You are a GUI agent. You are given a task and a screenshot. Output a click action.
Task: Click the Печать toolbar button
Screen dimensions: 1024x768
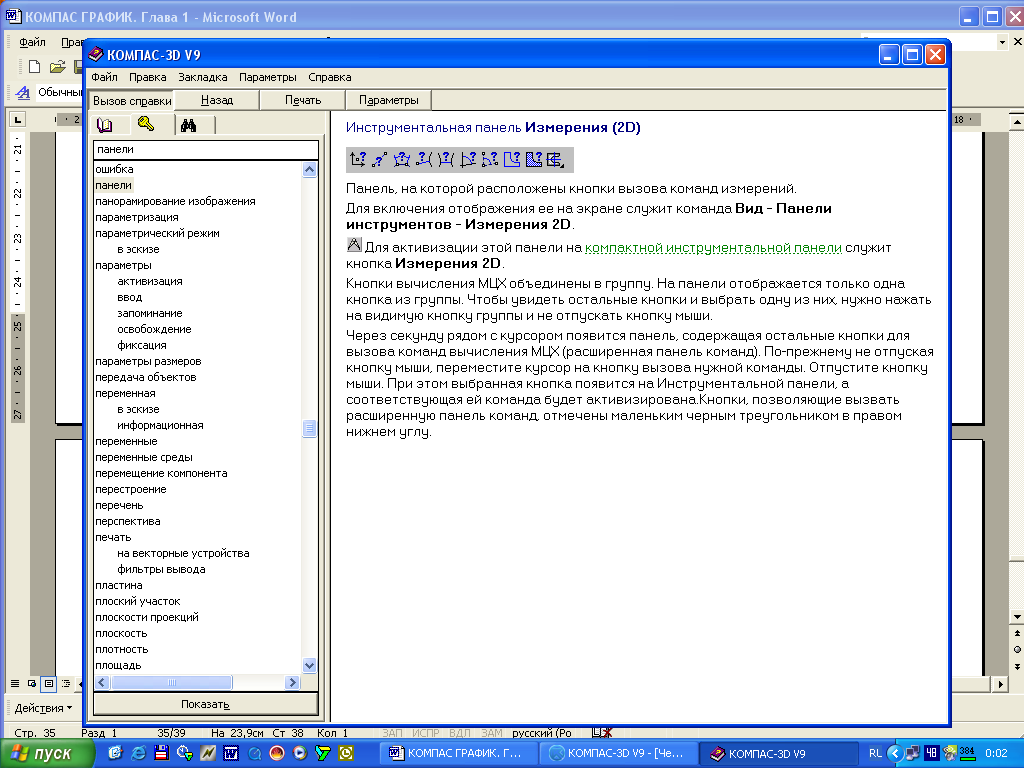(x=303, y=100)
